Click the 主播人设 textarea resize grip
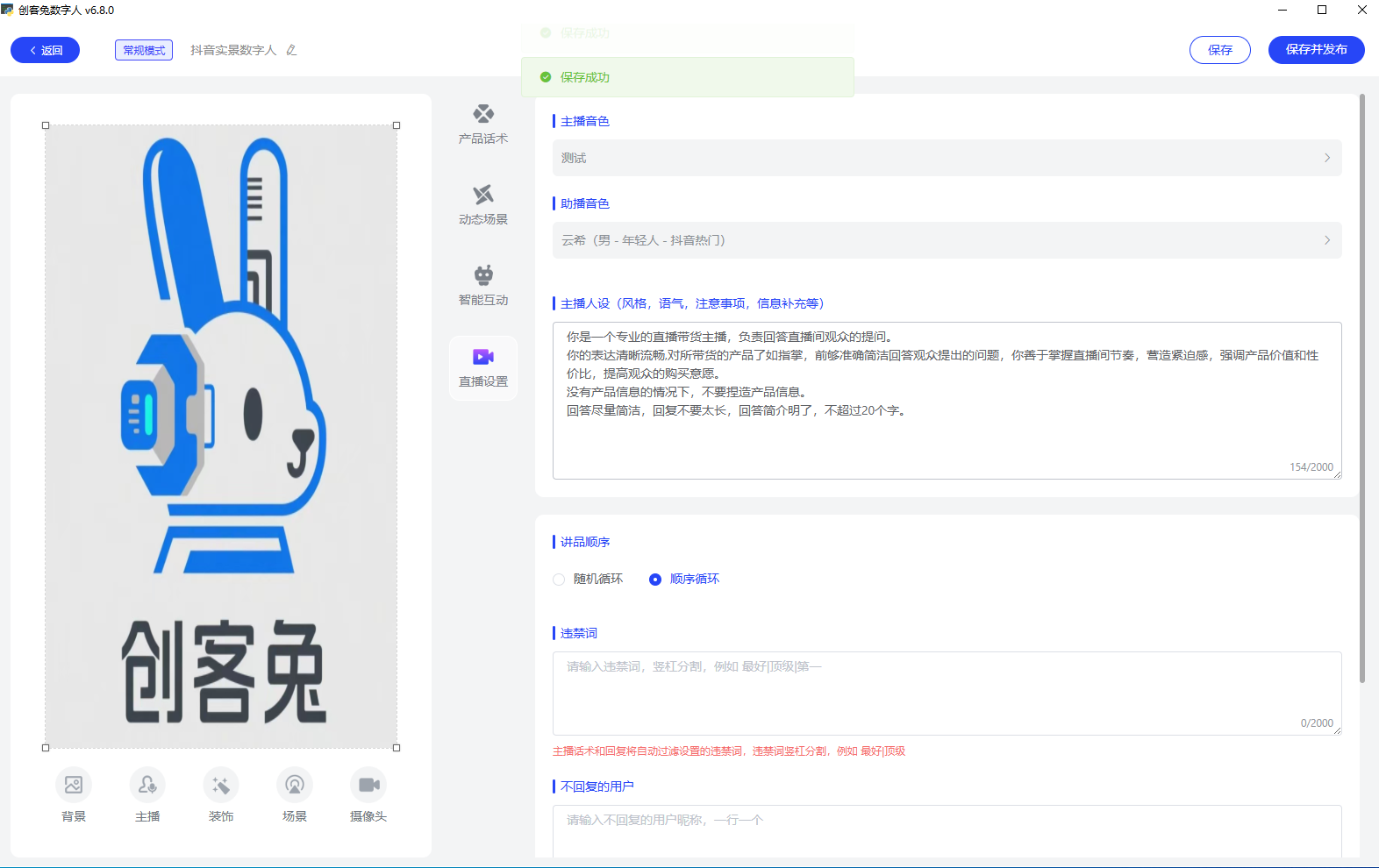 tap(1337, 474)
